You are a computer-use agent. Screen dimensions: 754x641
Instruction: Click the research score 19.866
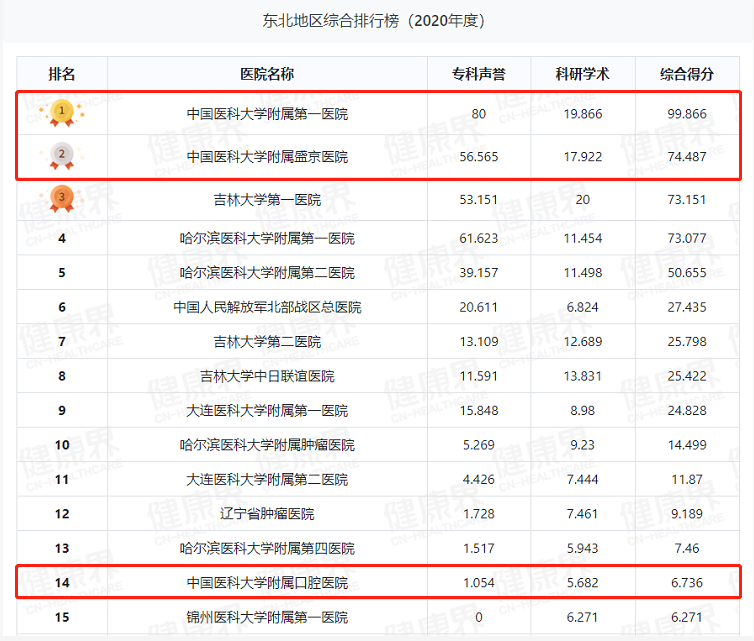(583, 114)
